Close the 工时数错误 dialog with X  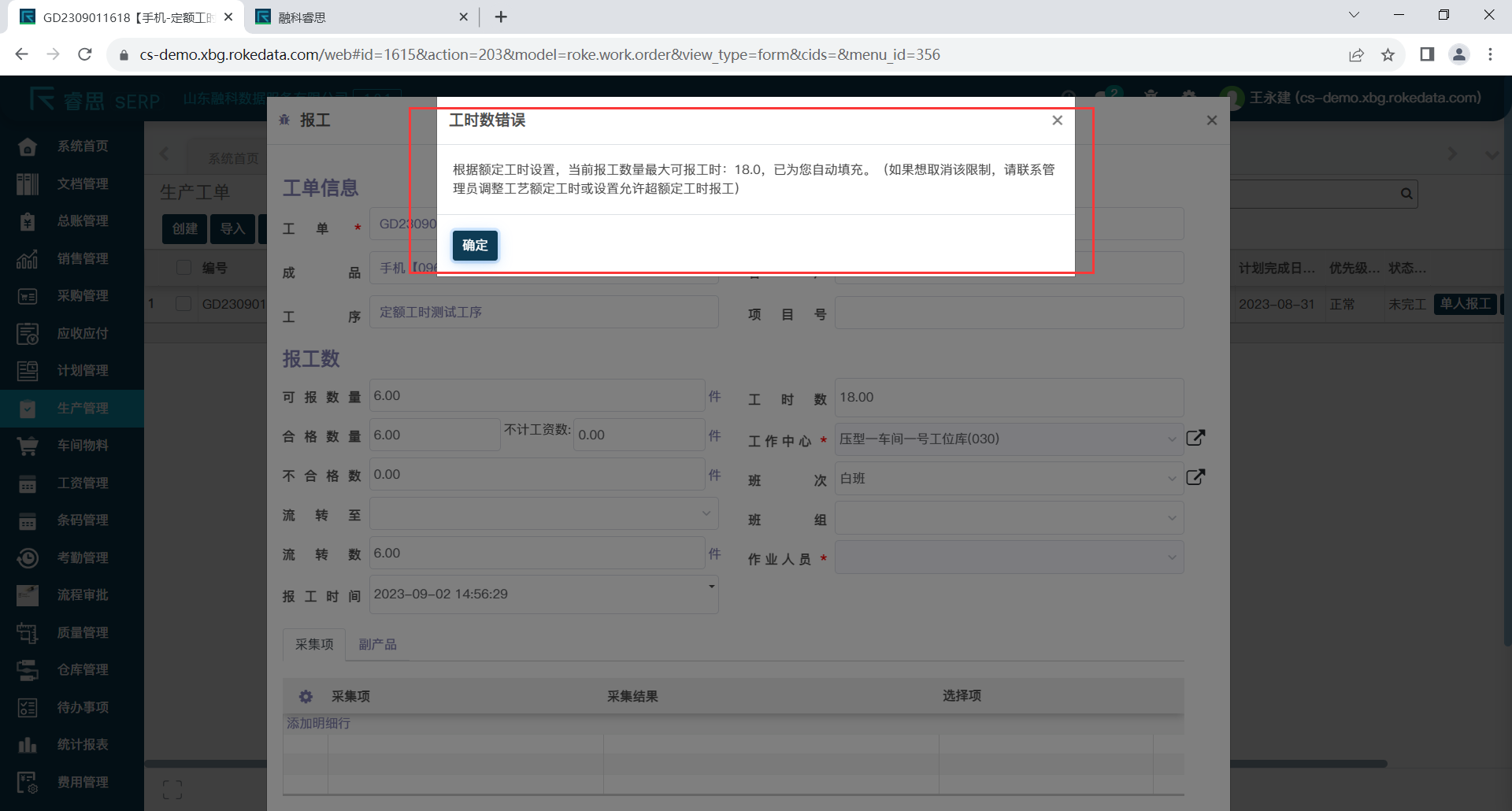(1057, 120)
